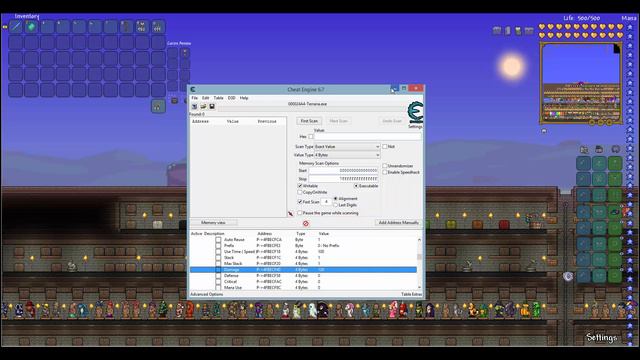Open Table Extras
Viewport: 640px width, 360px height.
(x=411, y=294)
